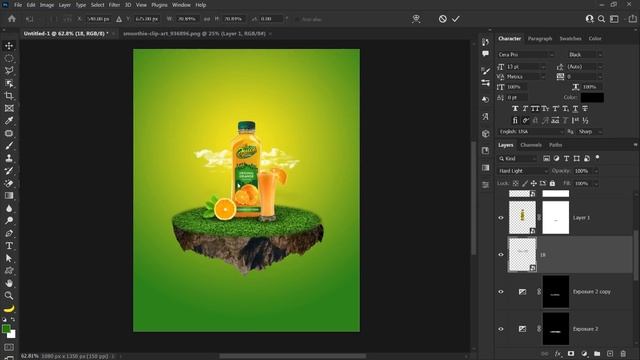Create a new layer group
This screenshot has width=640, height=360.
click(x=597, y=353)
